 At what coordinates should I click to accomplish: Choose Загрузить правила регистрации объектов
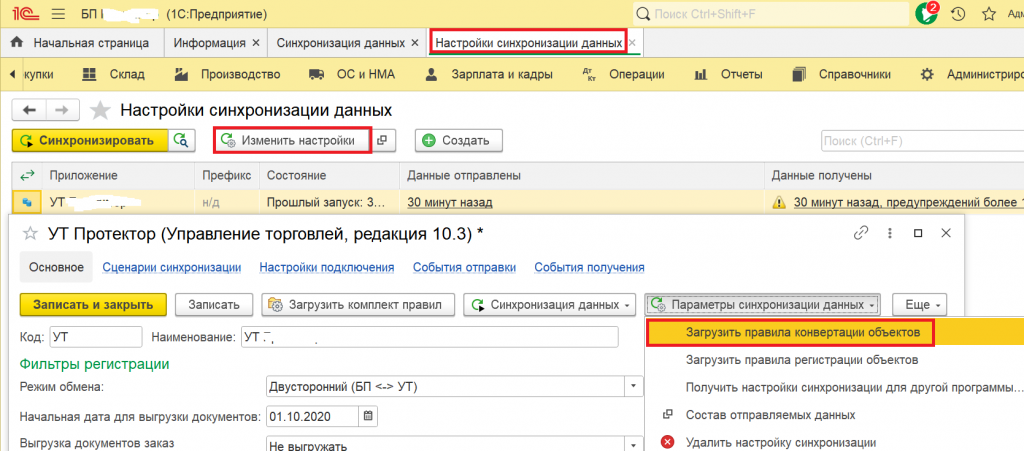click(803, 360)
